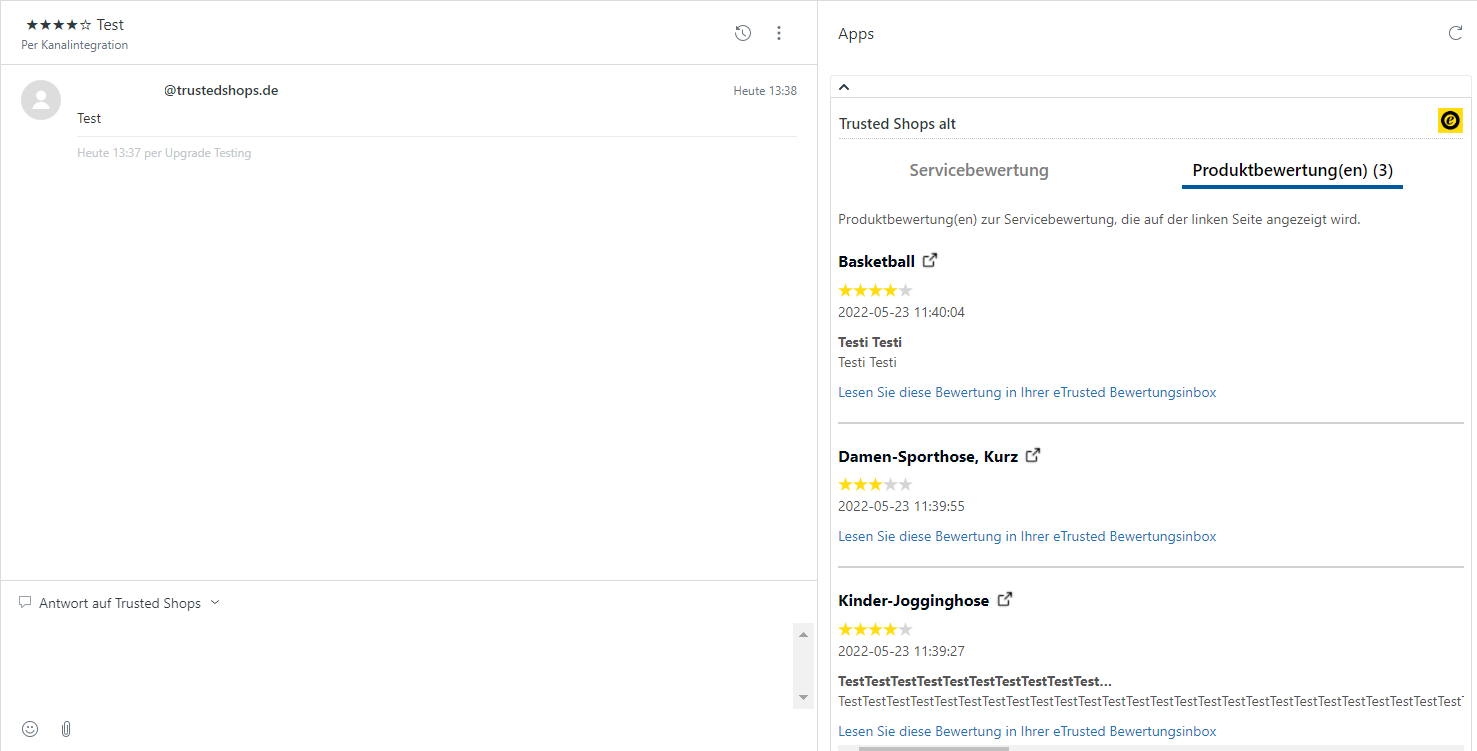The height and width of the screenshot is (751, 1477).
Task: Open the ticket history clock icon
Action: (x=742, y=33)
